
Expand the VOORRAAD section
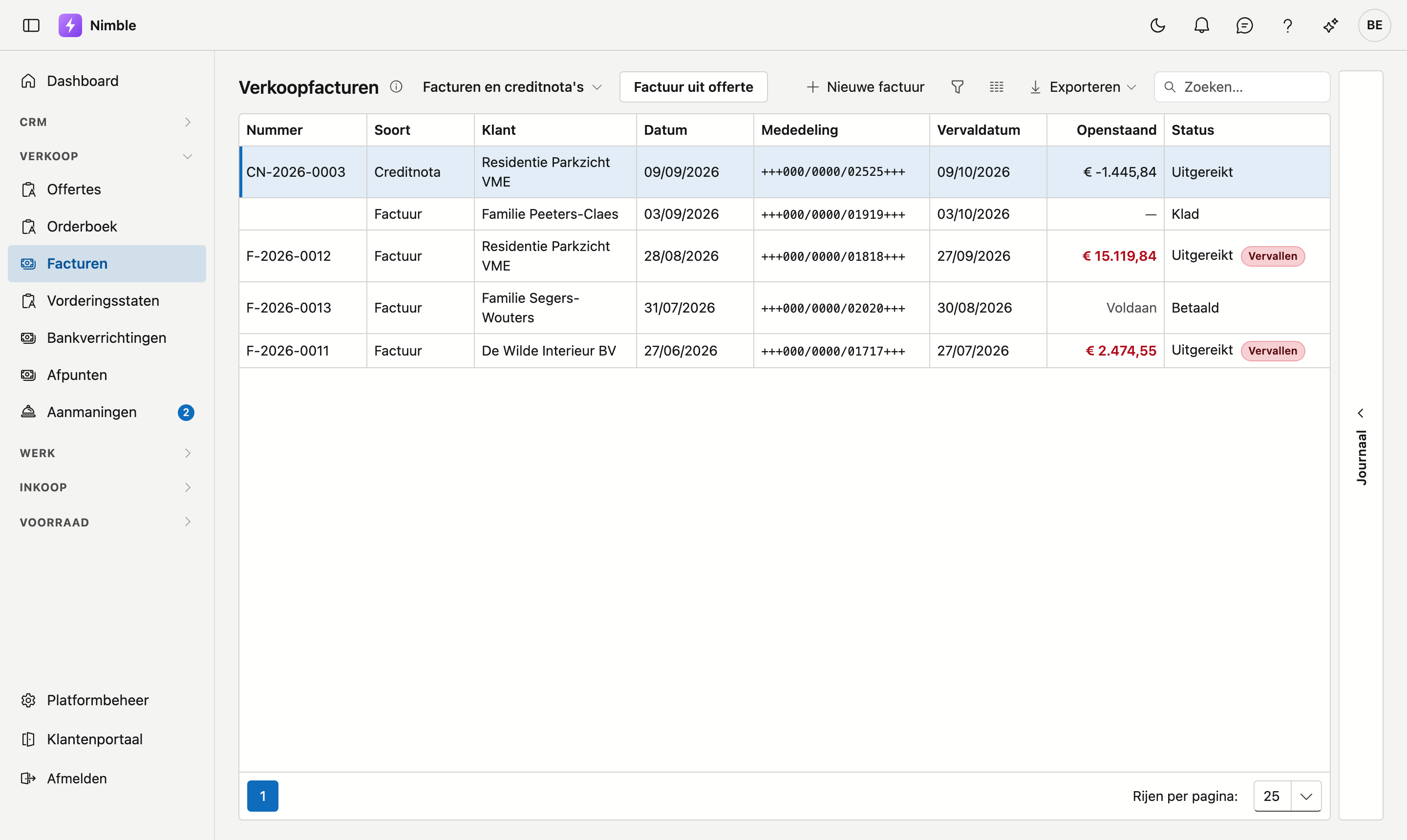(x=107, y=522)
